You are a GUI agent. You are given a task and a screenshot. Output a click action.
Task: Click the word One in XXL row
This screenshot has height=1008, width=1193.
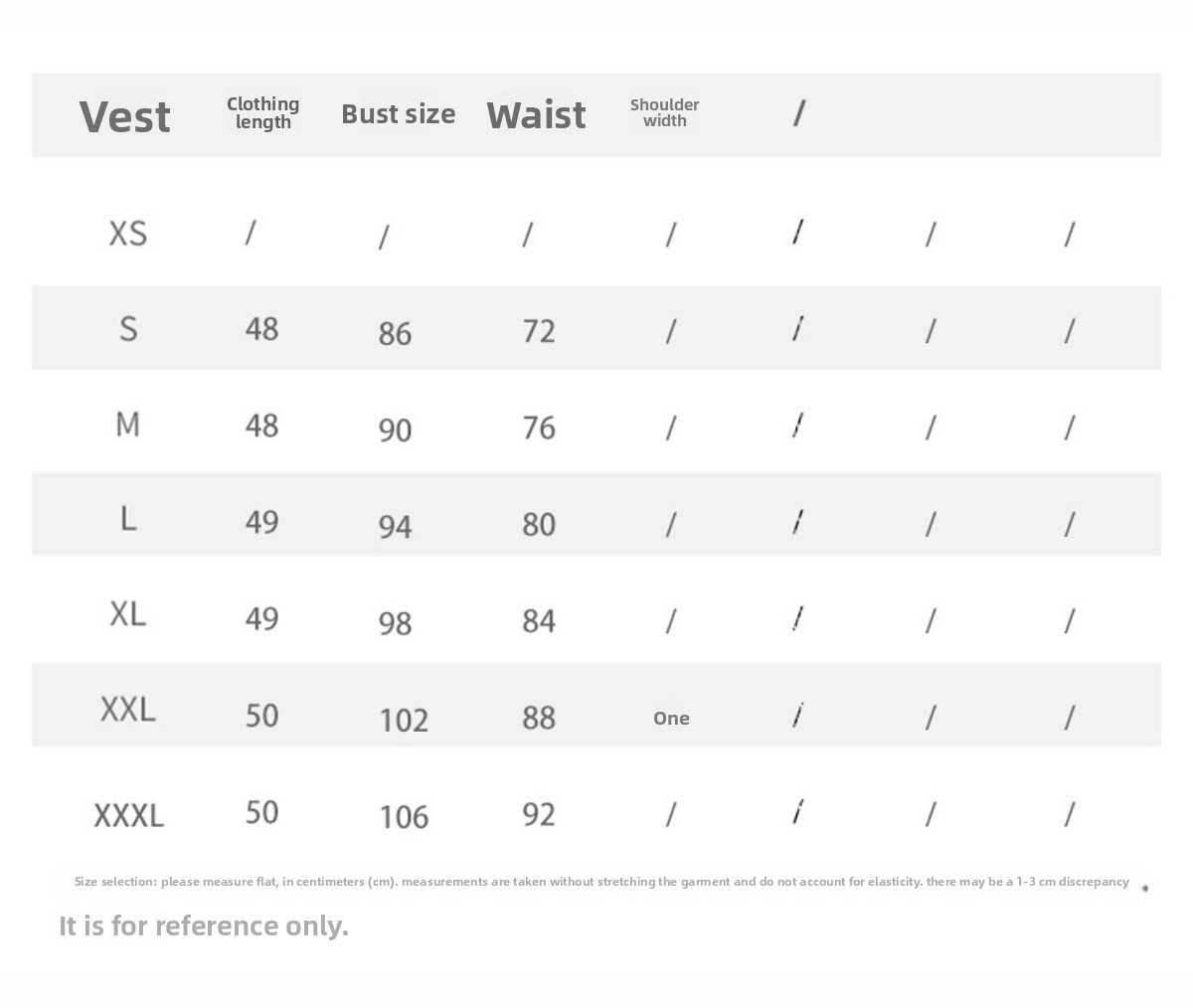671,719
